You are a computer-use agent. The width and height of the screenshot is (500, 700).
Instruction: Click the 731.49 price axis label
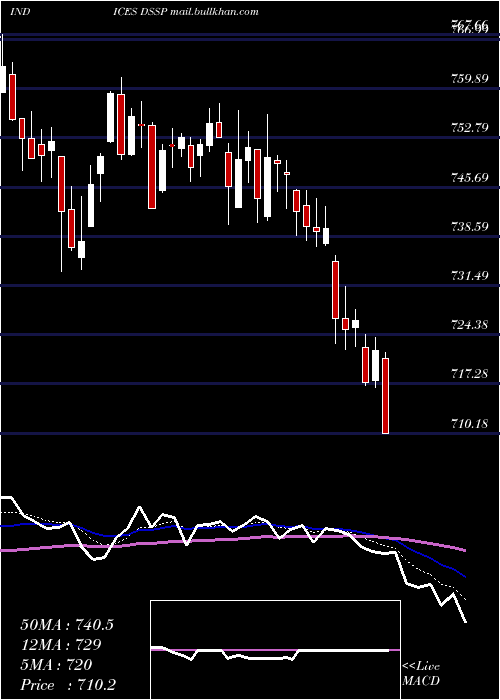point(469,276)
